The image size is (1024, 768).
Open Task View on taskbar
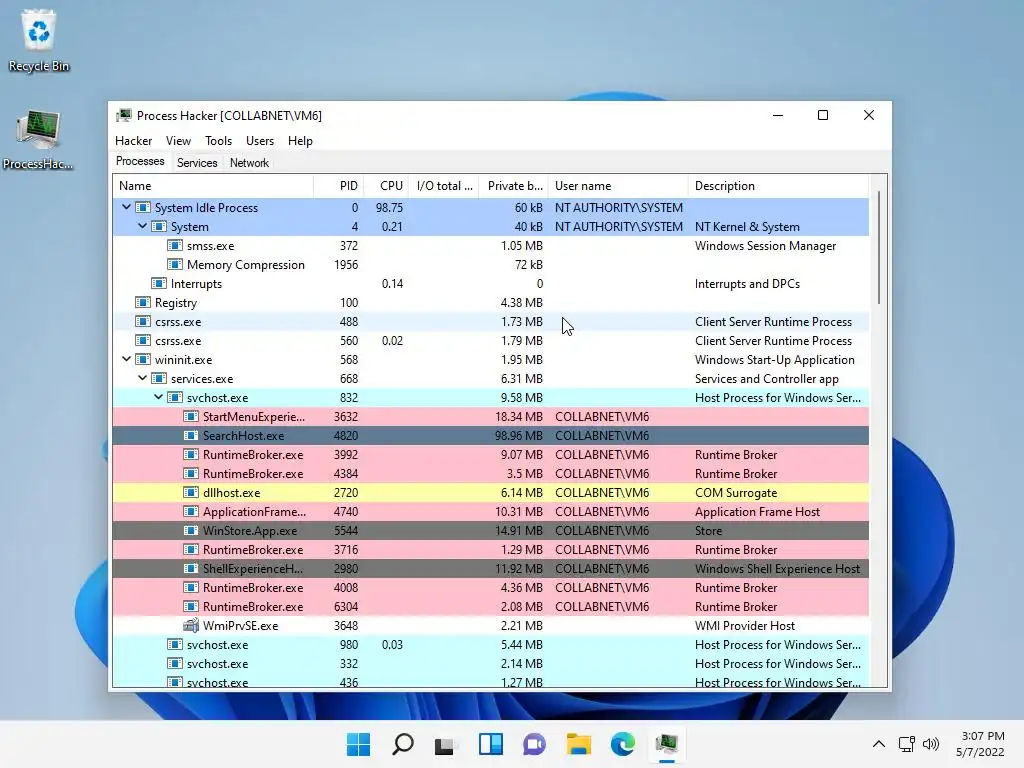(445, 744)
